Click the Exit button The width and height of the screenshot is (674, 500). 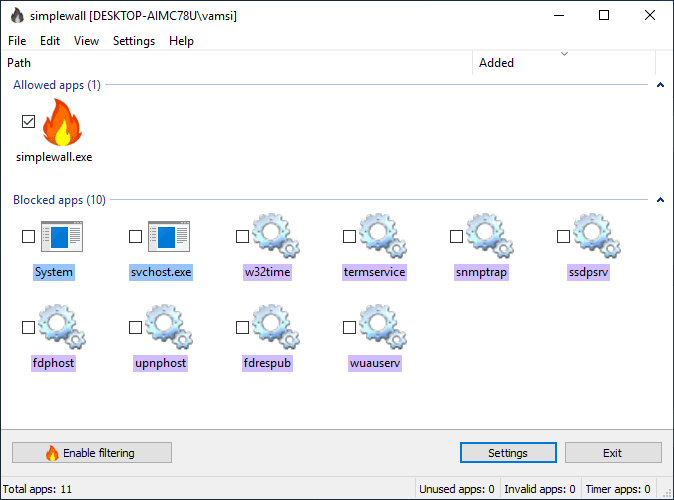point(613,453)
